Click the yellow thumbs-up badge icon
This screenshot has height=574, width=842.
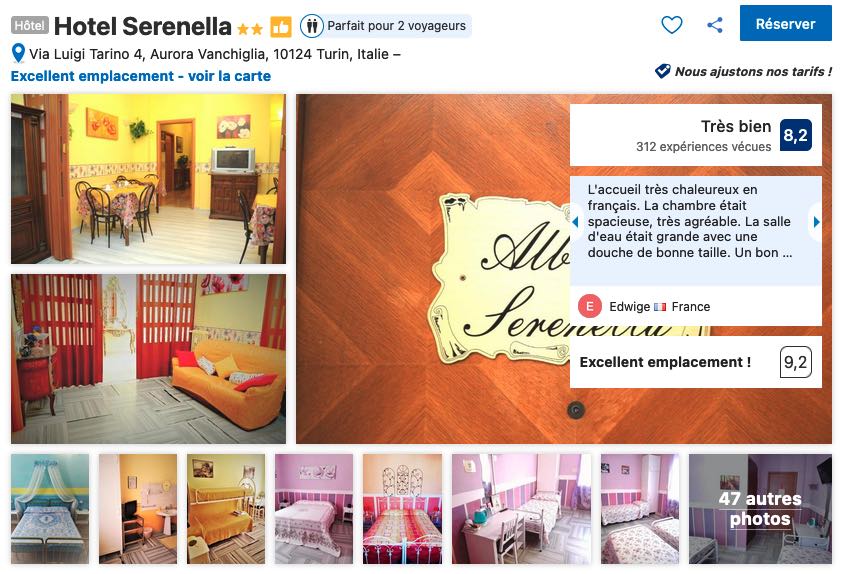pos(281,27)
